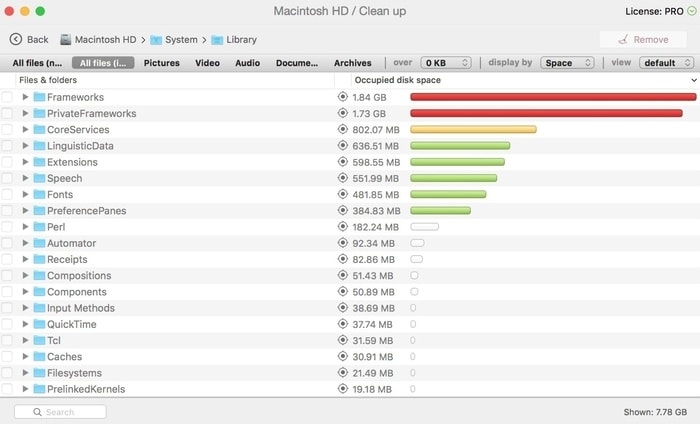The width and height of the screenshot is (700, 424).
Task: Switch to the Archives filter tab
Action: click(352, 63)
